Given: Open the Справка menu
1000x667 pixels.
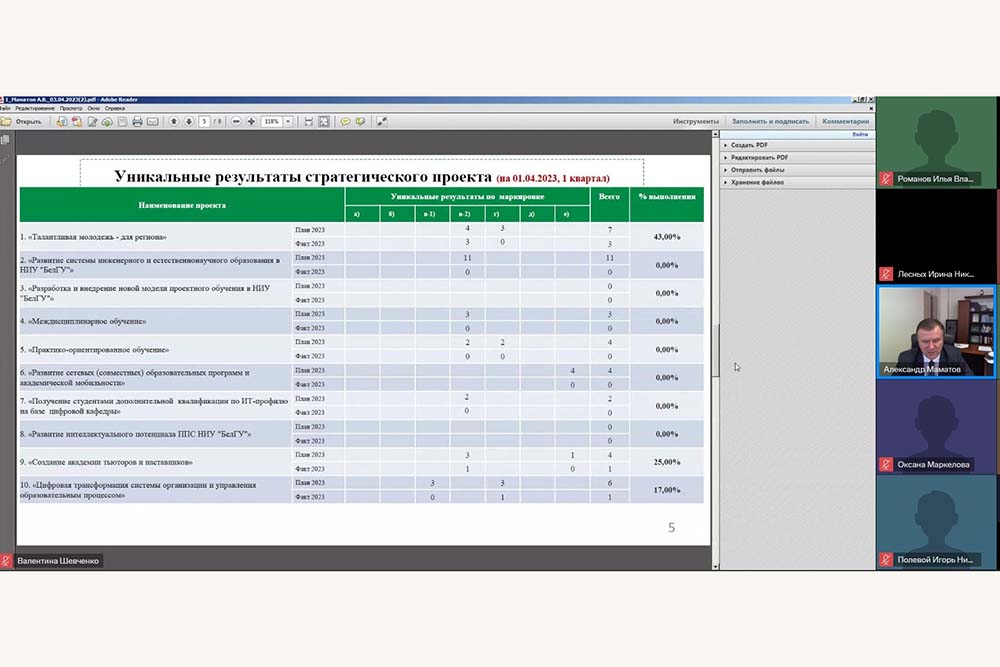Looking at the screenshot, I should [x=115, y=108].
